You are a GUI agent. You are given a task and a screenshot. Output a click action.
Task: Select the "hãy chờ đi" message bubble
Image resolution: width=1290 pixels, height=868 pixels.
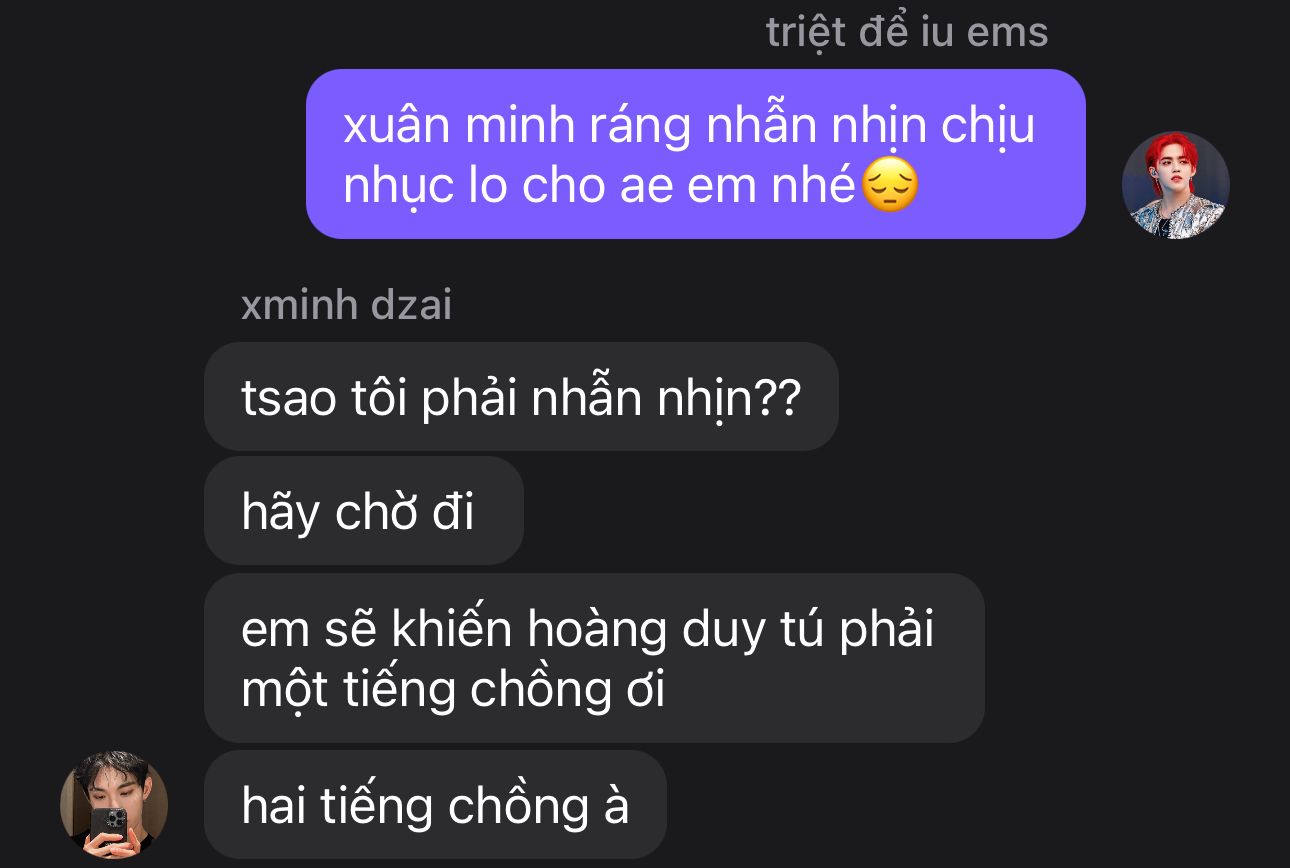(364, 511)
